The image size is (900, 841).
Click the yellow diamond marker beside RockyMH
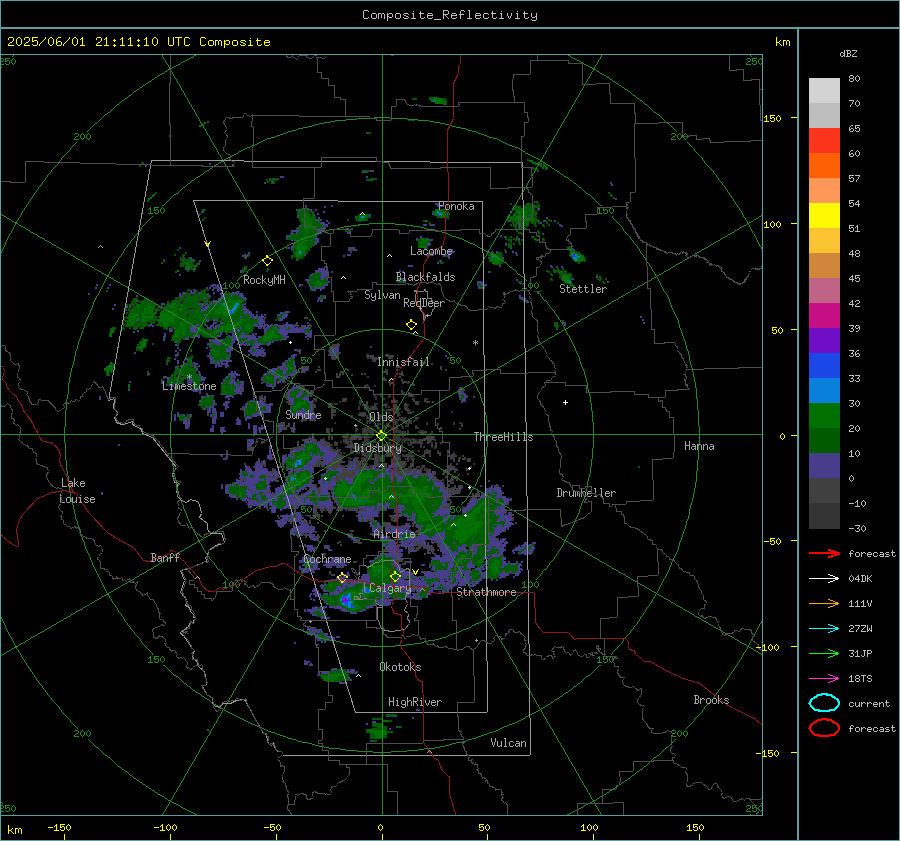click(x=267, y=261)
